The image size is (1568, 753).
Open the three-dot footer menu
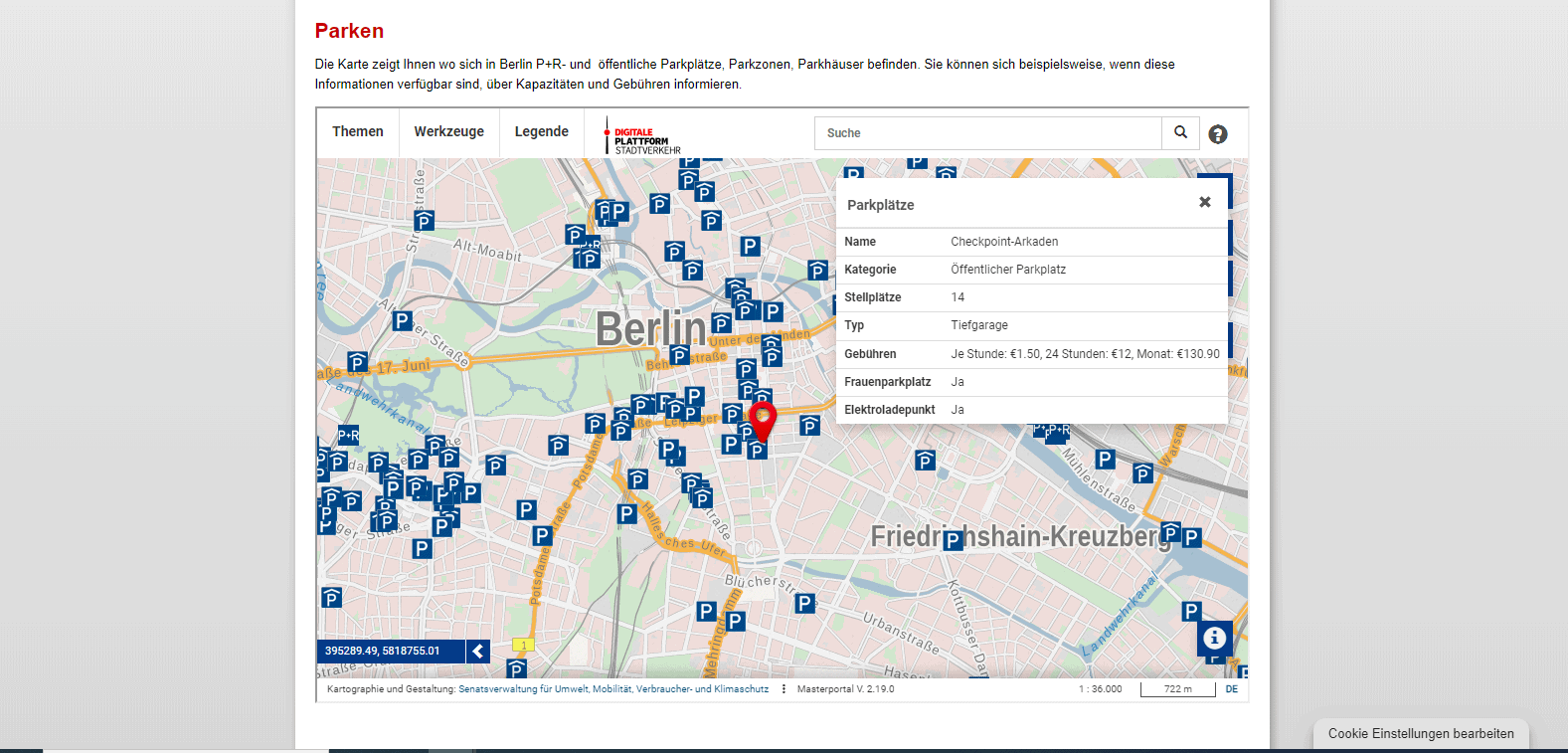click(784, 689)
